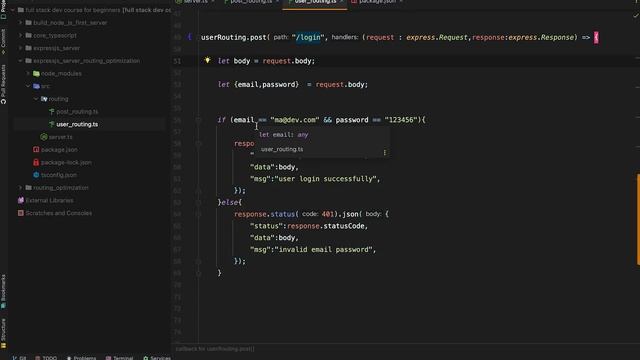Switch to the package.json editor tab
The width and height of the screenshot is (640, 360).
click(377, 2)
